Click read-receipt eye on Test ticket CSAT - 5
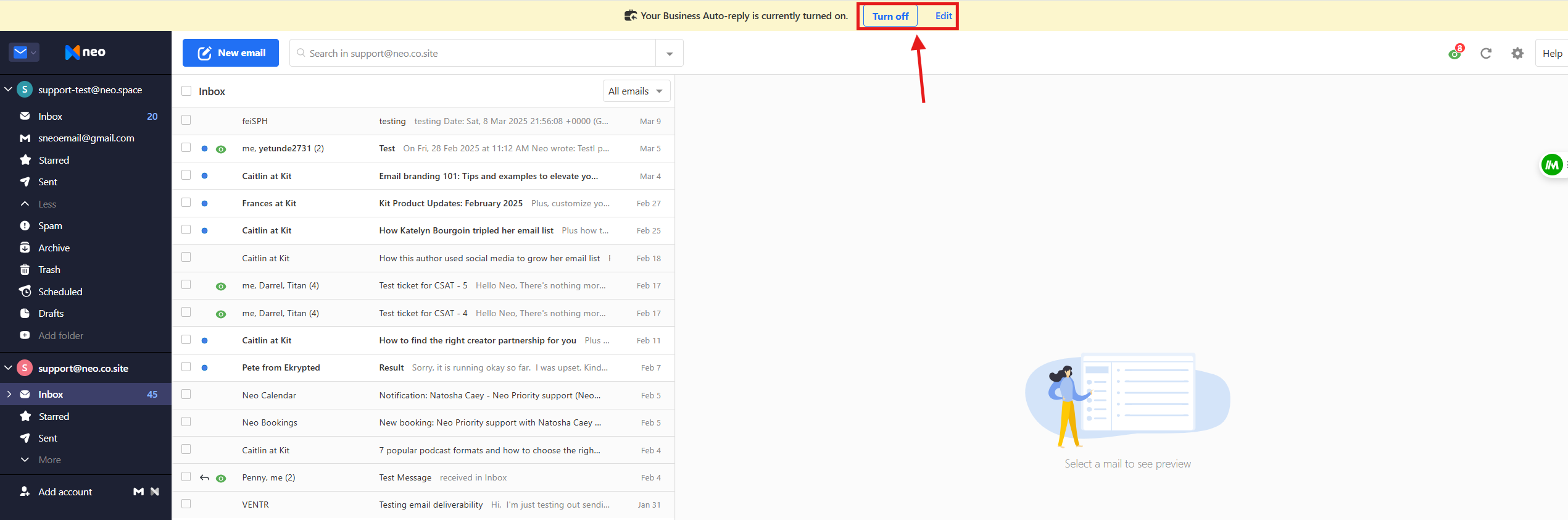The height and width of the screenshot is (520, 1568). point(221,286)
